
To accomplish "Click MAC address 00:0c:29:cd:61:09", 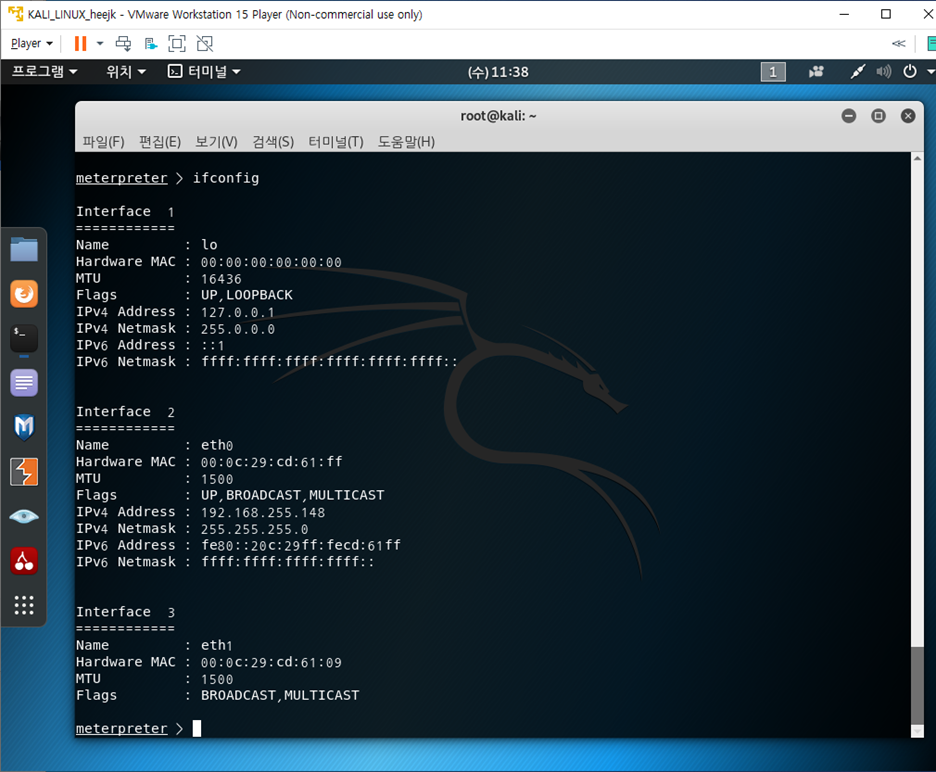I will coord(272,662).
